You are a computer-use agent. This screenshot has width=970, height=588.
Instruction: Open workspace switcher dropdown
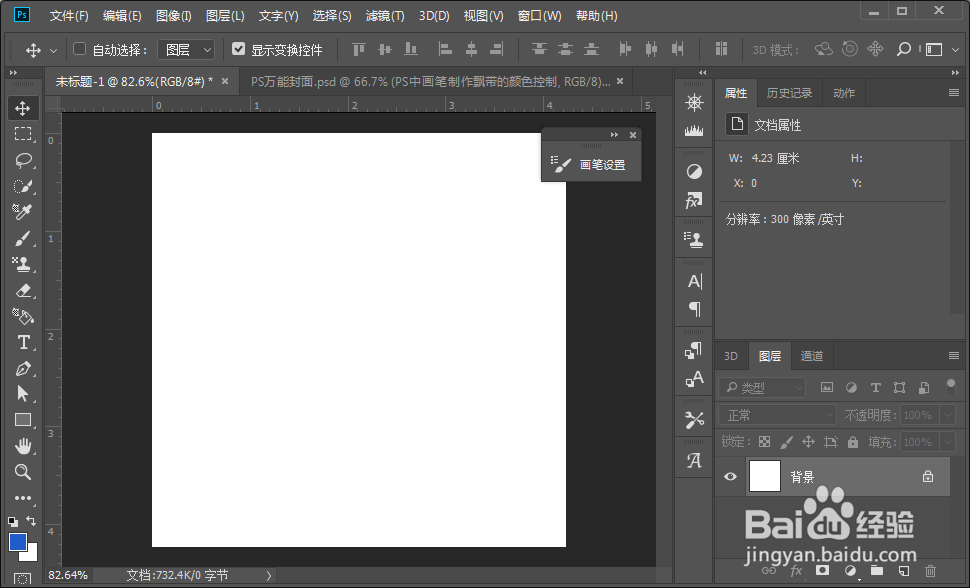click(941, 50)
